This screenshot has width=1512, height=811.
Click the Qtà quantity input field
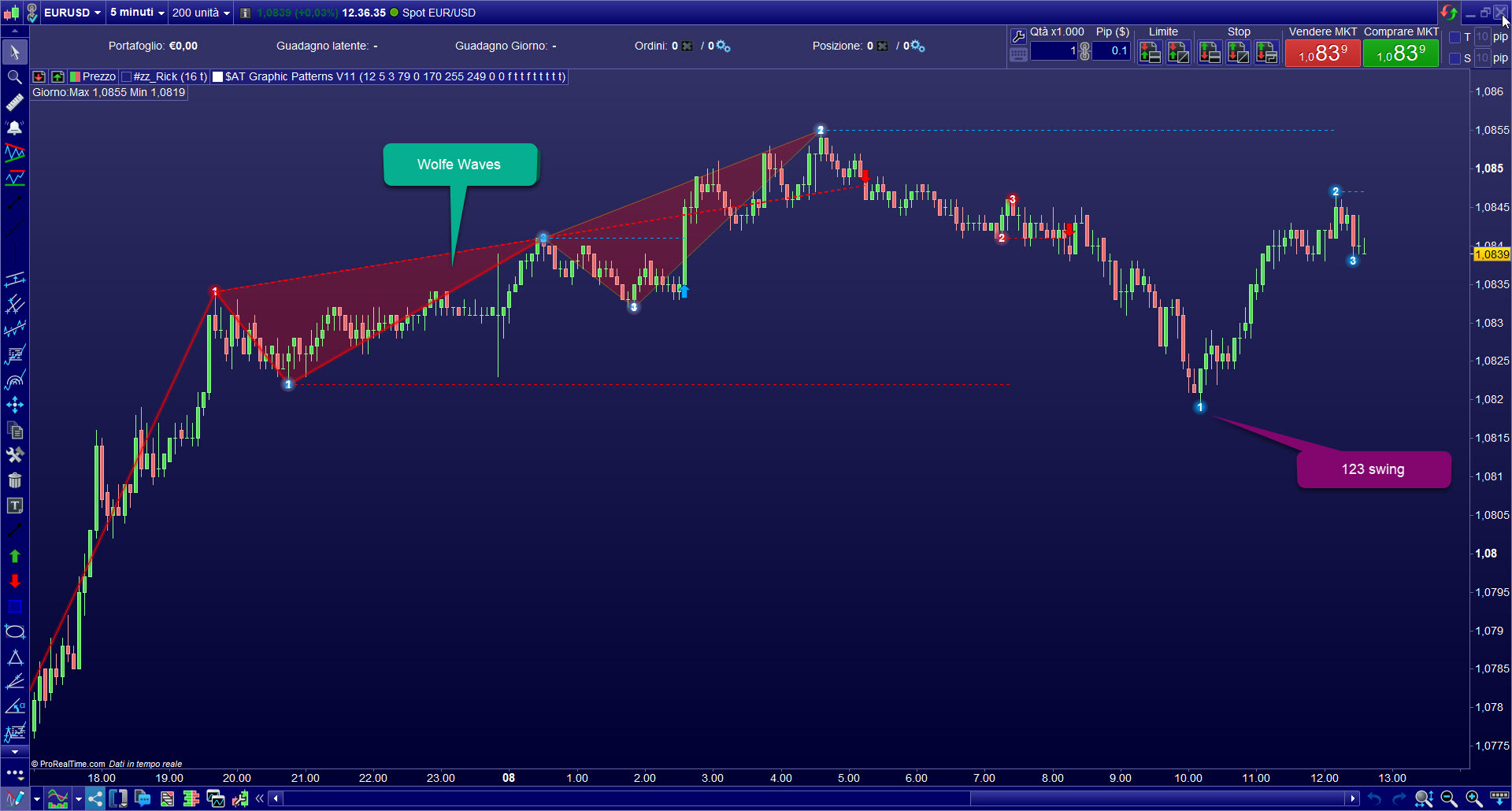(1055, 50)
